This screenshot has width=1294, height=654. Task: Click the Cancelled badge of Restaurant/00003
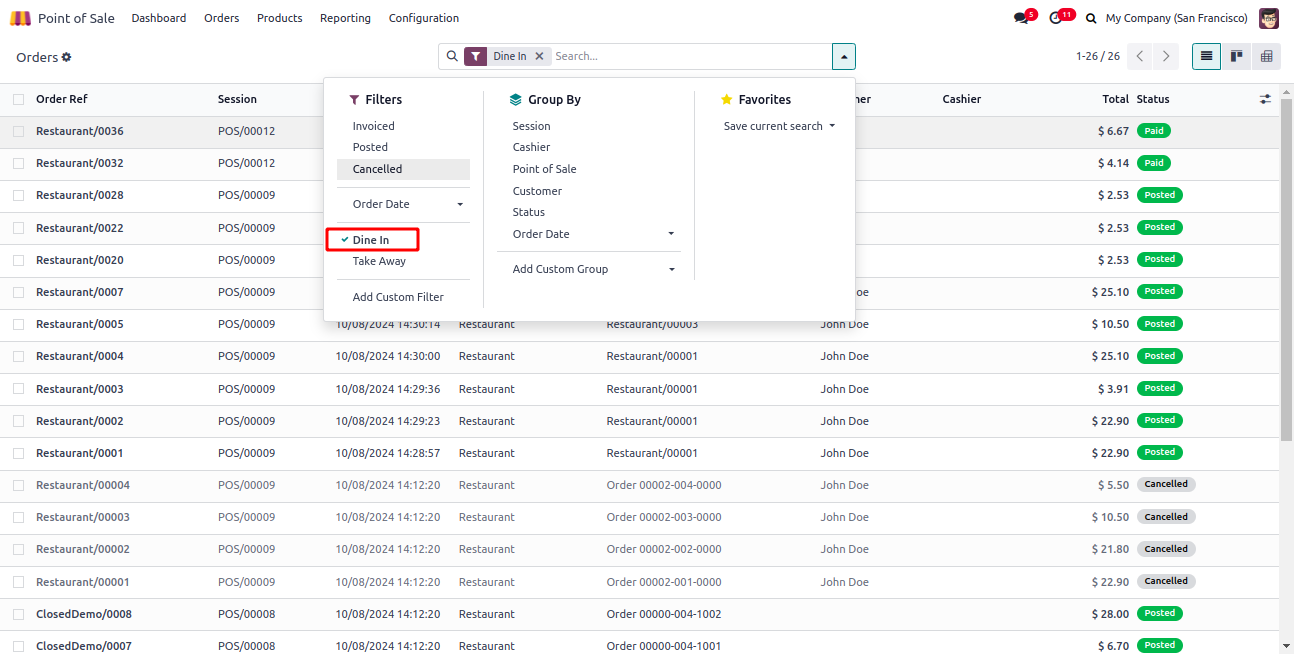[1166, 517]
